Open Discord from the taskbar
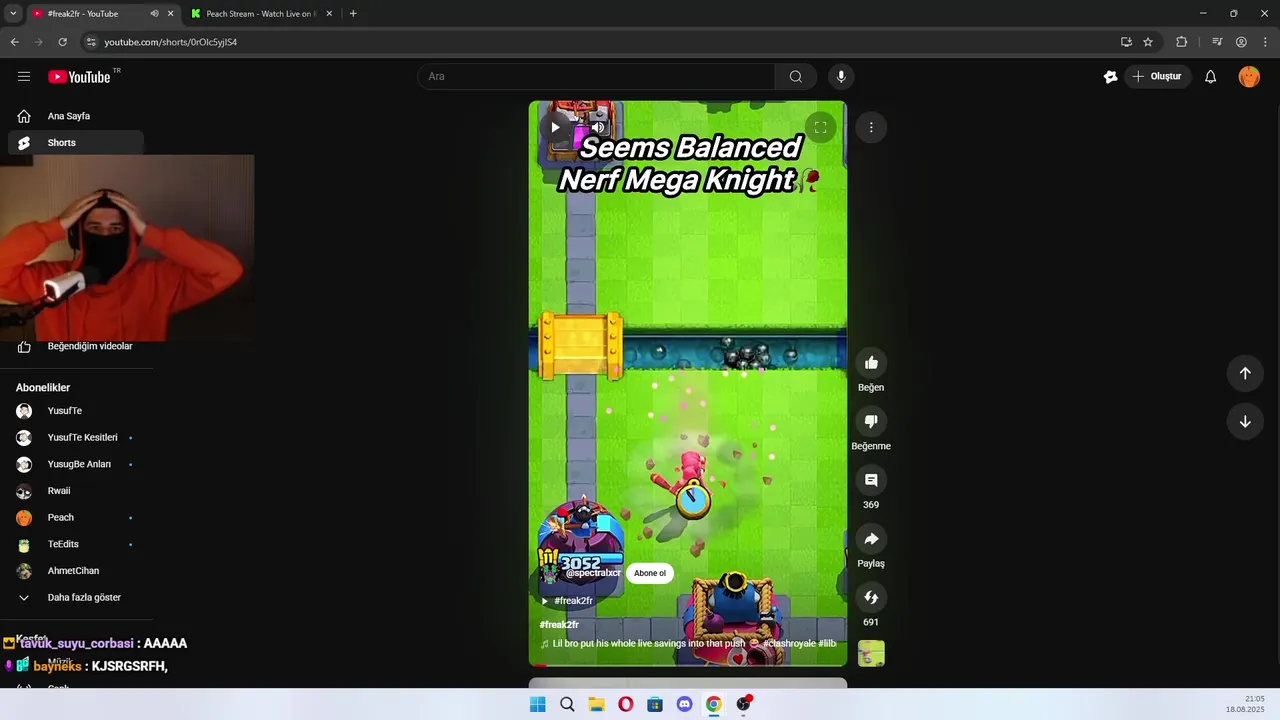Viewport: 1280px width, 720px height. tap(685, 704)
